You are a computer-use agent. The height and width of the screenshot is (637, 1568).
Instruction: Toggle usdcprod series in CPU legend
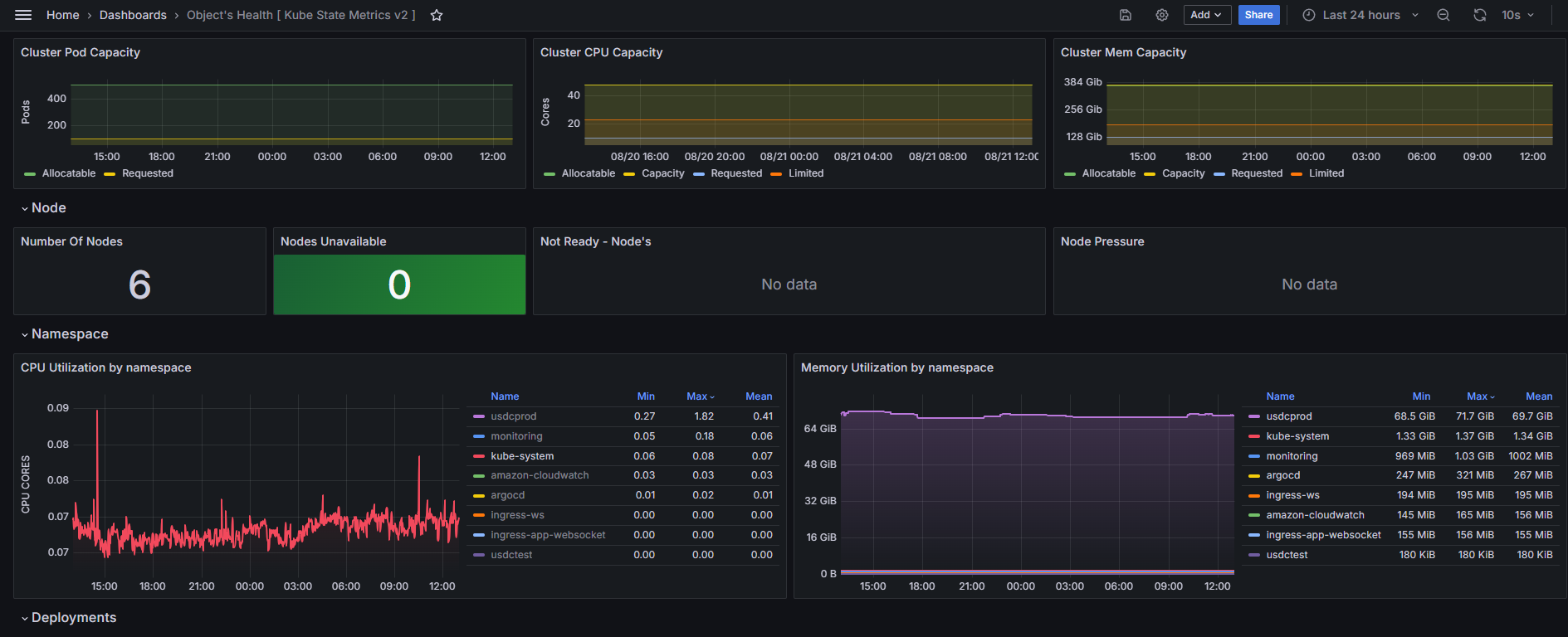pyautogui.click(x=513, y=416)
